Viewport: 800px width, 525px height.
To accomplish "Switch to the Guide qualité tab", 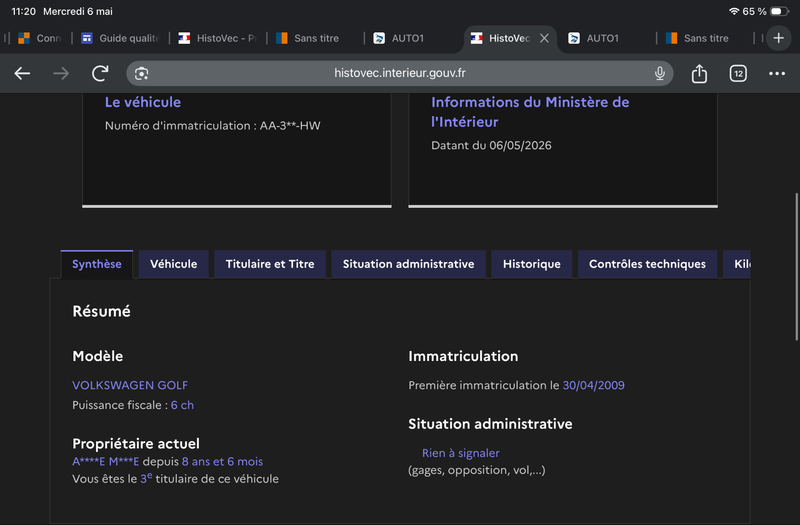I will pyautogui.click(x=120, y=38).
